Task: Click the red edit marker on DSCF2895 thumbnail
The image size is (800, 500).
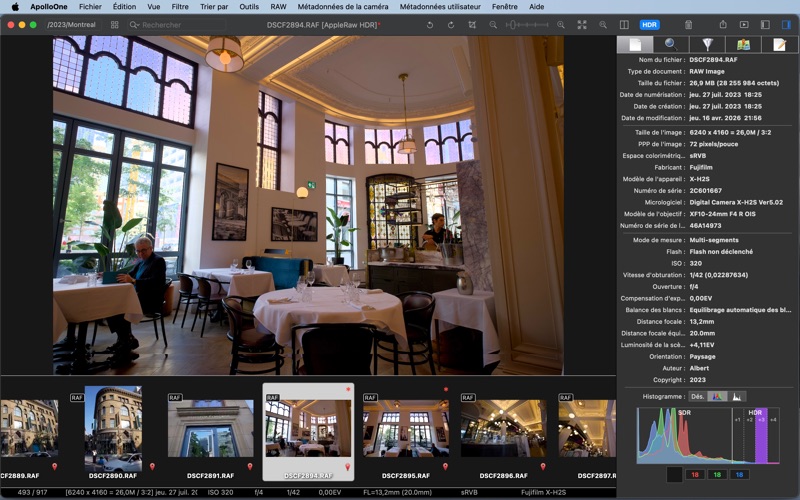Action: pos(446,389)
